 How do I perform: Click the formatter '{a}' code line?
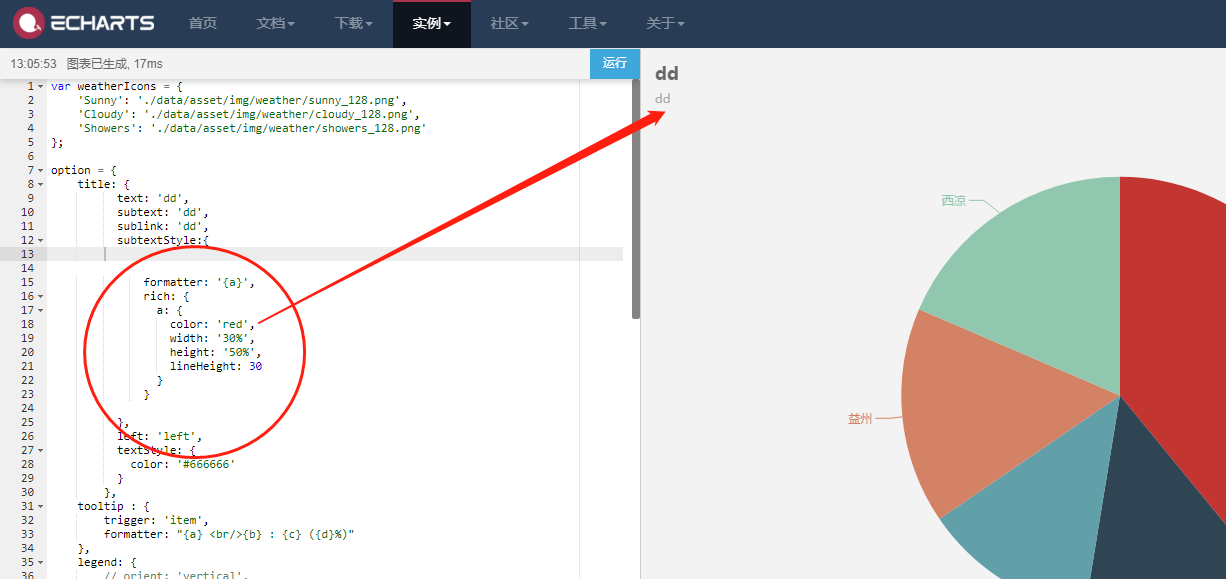coord(199,282)
